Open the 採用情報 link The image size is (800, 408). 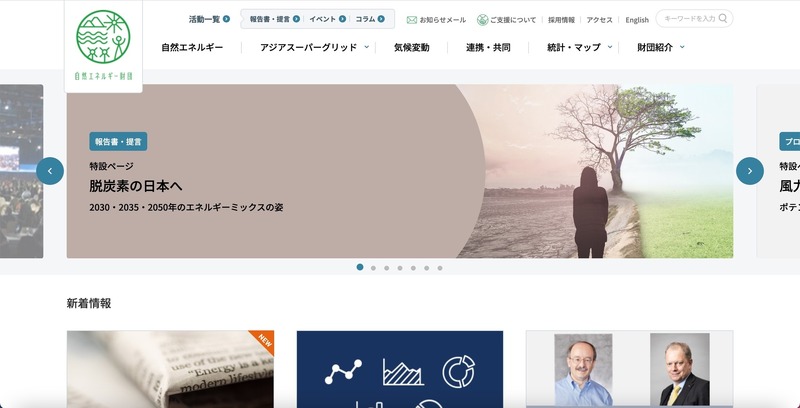point(561,20)
